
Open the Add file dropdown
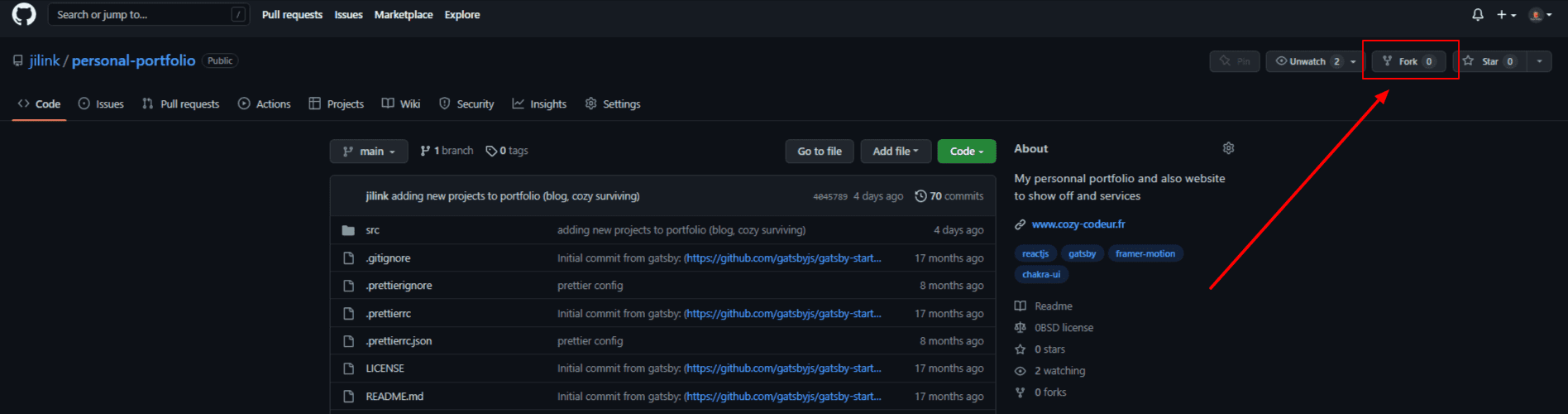[896, 151]
